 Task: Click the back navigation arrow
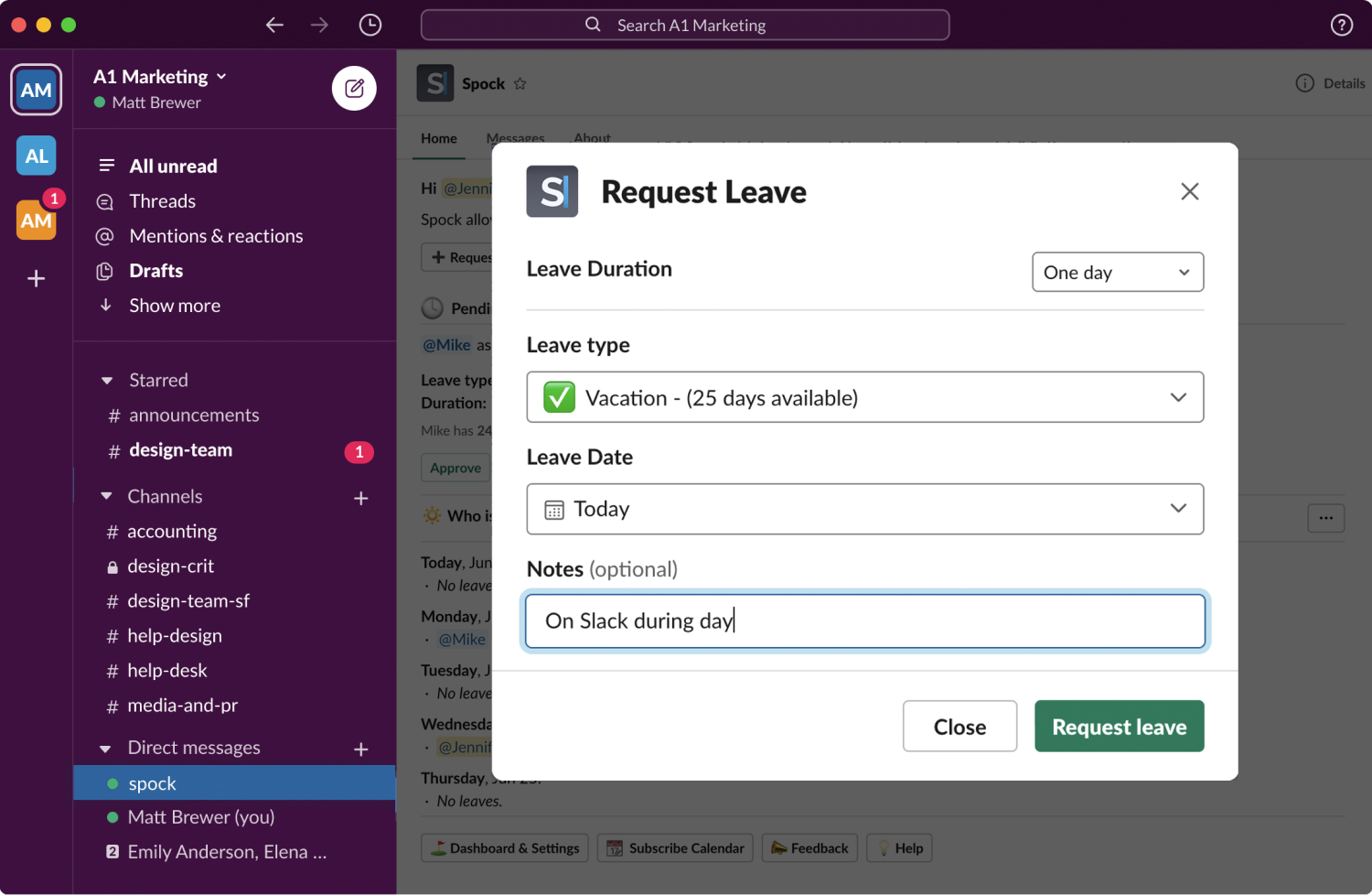coord(274,25)
